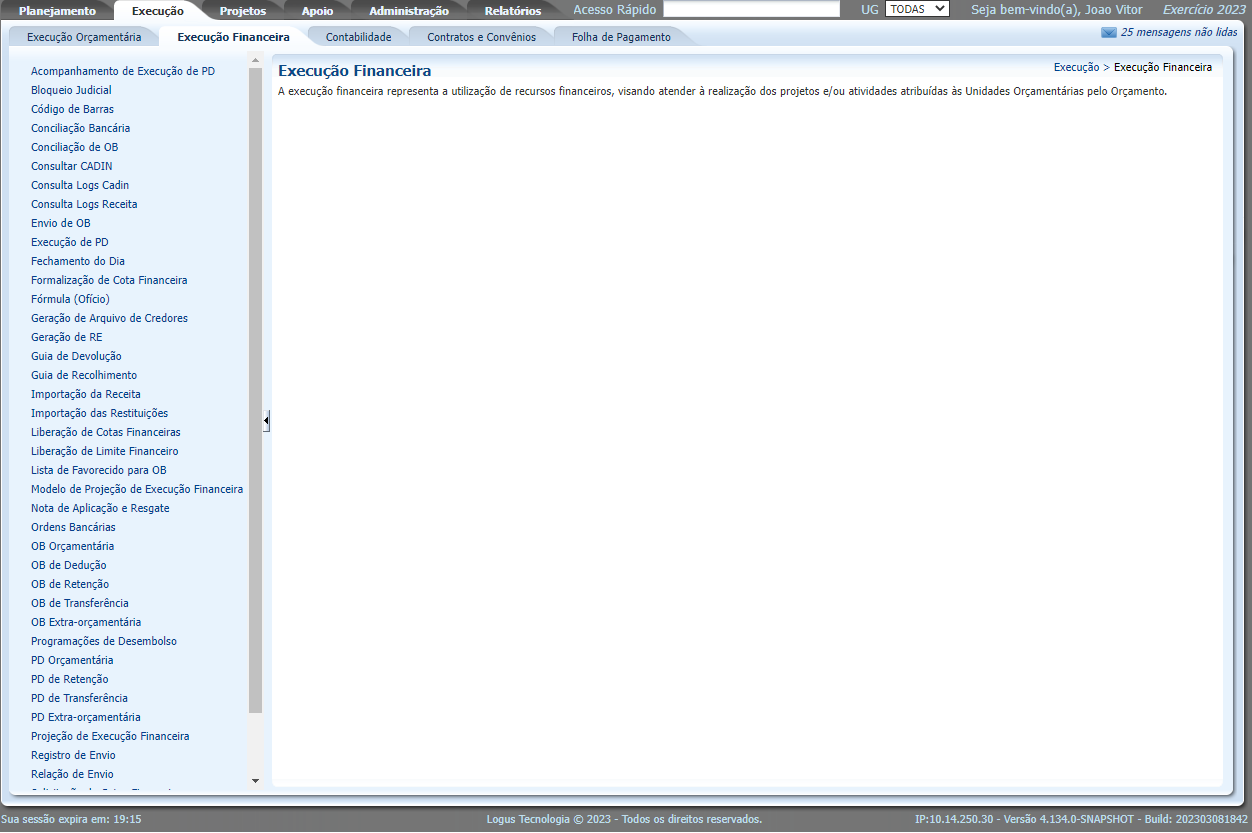The width and height of the screenshot is (1252, 833).
Task: Collapse the sidebar with the splitter arrow
Action: tap(266, 422)
